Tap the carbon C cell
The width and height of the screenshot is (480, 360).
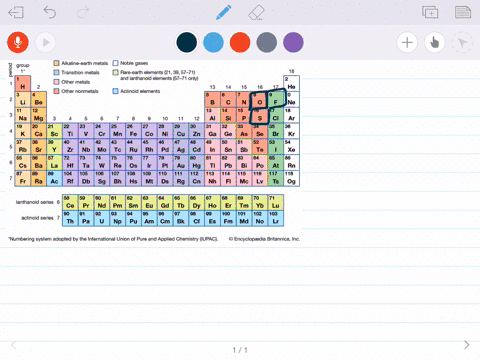point(228,99)
